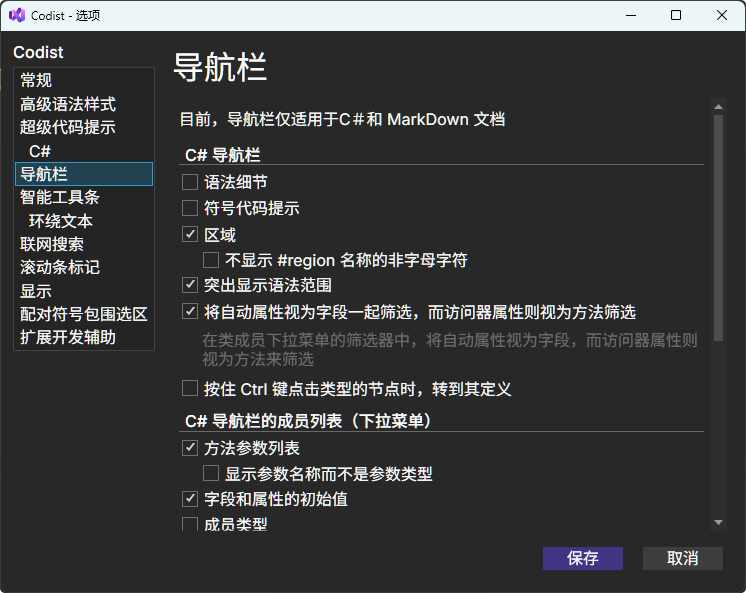Click the 保存 button
Image resolution: width=746 pixels, height=593 pixels.
point(582,558)
